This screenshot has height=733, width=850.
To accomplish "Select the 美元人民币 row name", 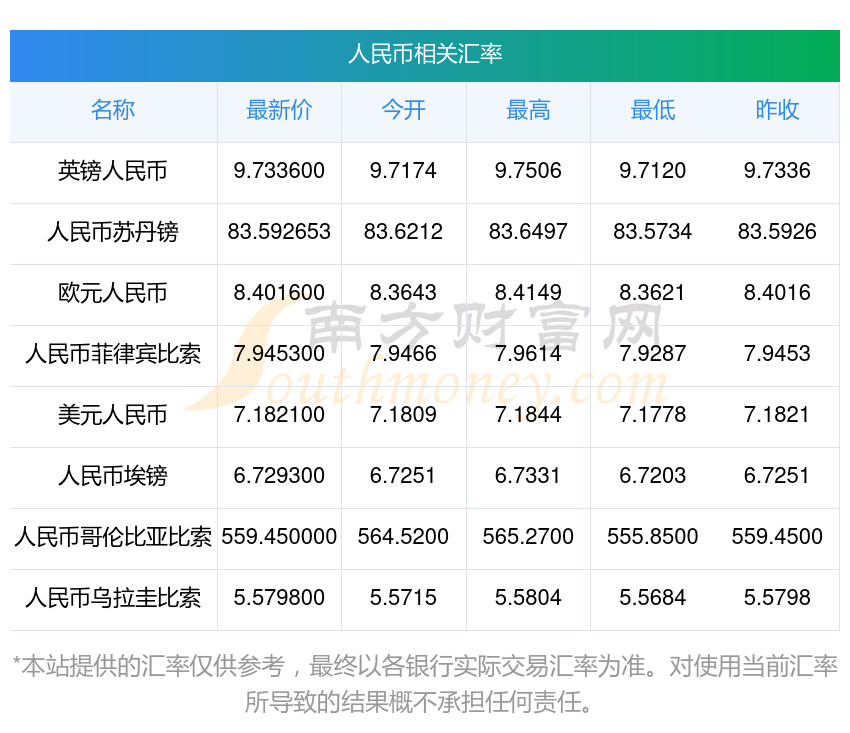I will (x=113, y=415).
